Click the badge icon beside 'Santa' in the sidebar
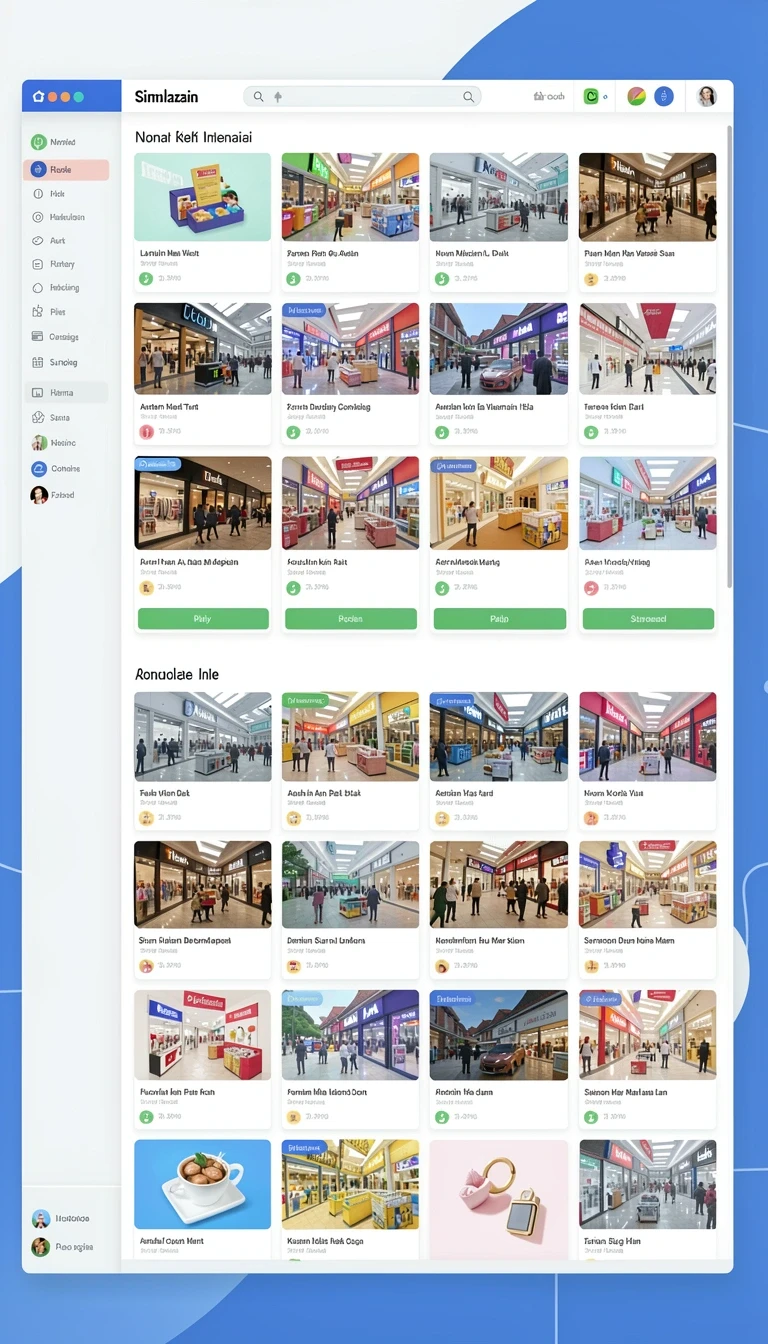 tap(38, 418)
